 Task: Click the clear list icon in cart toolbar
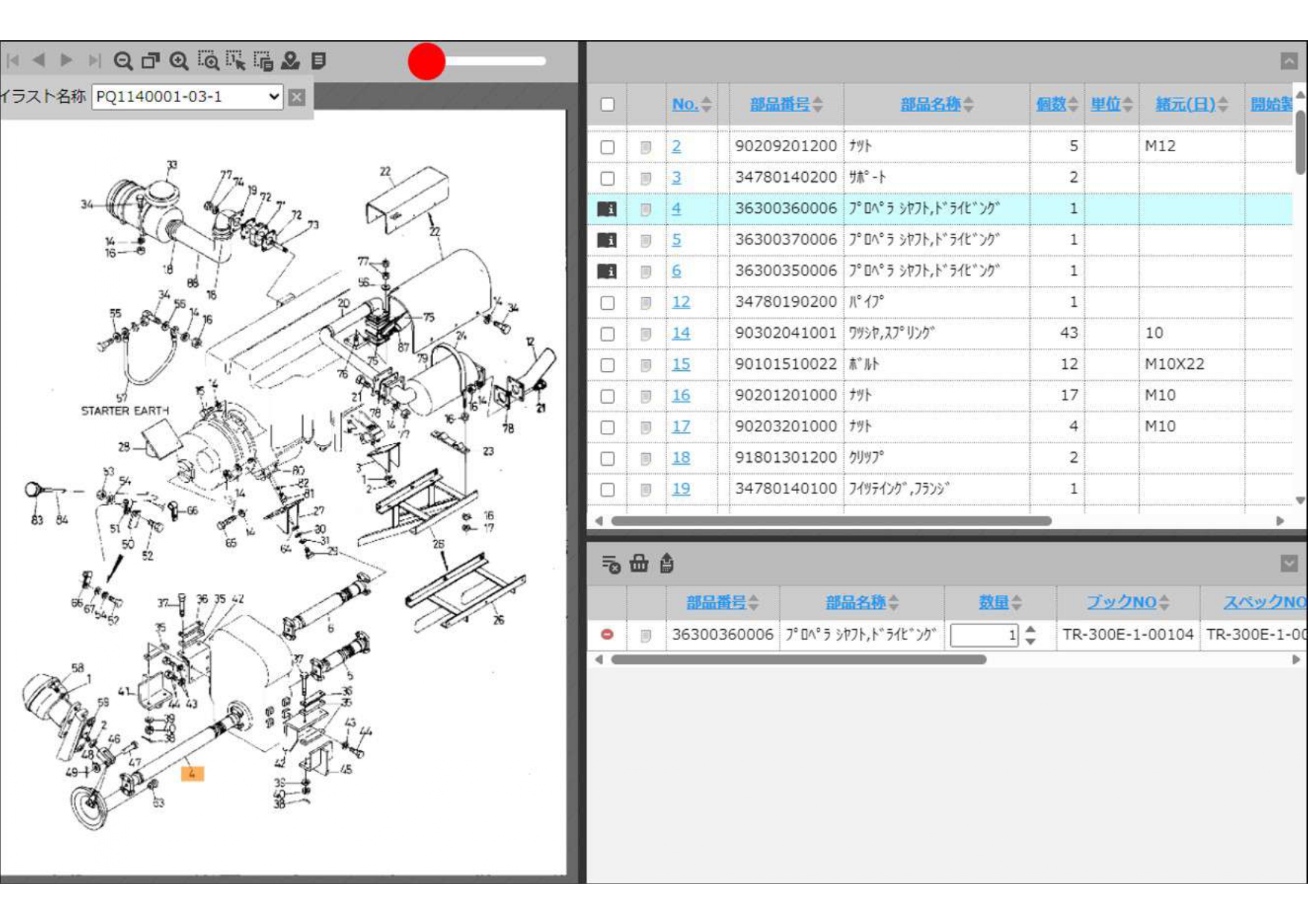pos(610,564)
